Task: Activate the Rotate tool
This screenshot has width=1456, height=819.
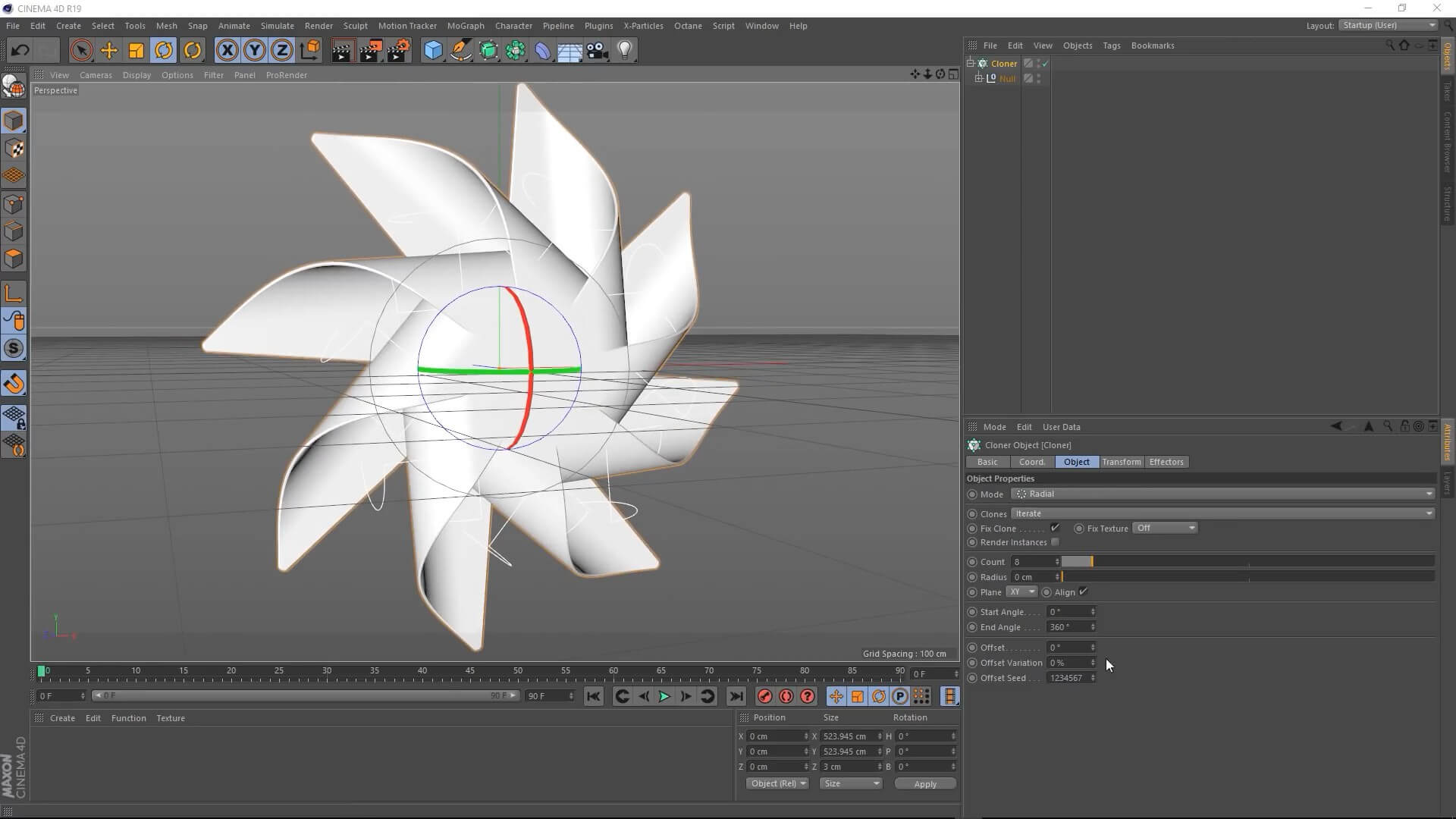Action: pos(164,51)
